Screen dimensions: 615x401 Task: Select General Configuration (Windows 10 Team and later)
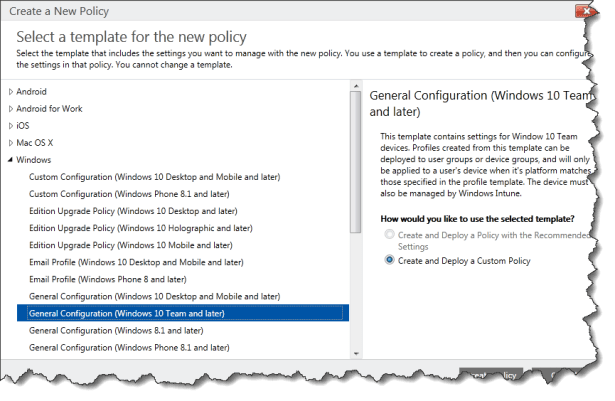coord(183,313)
